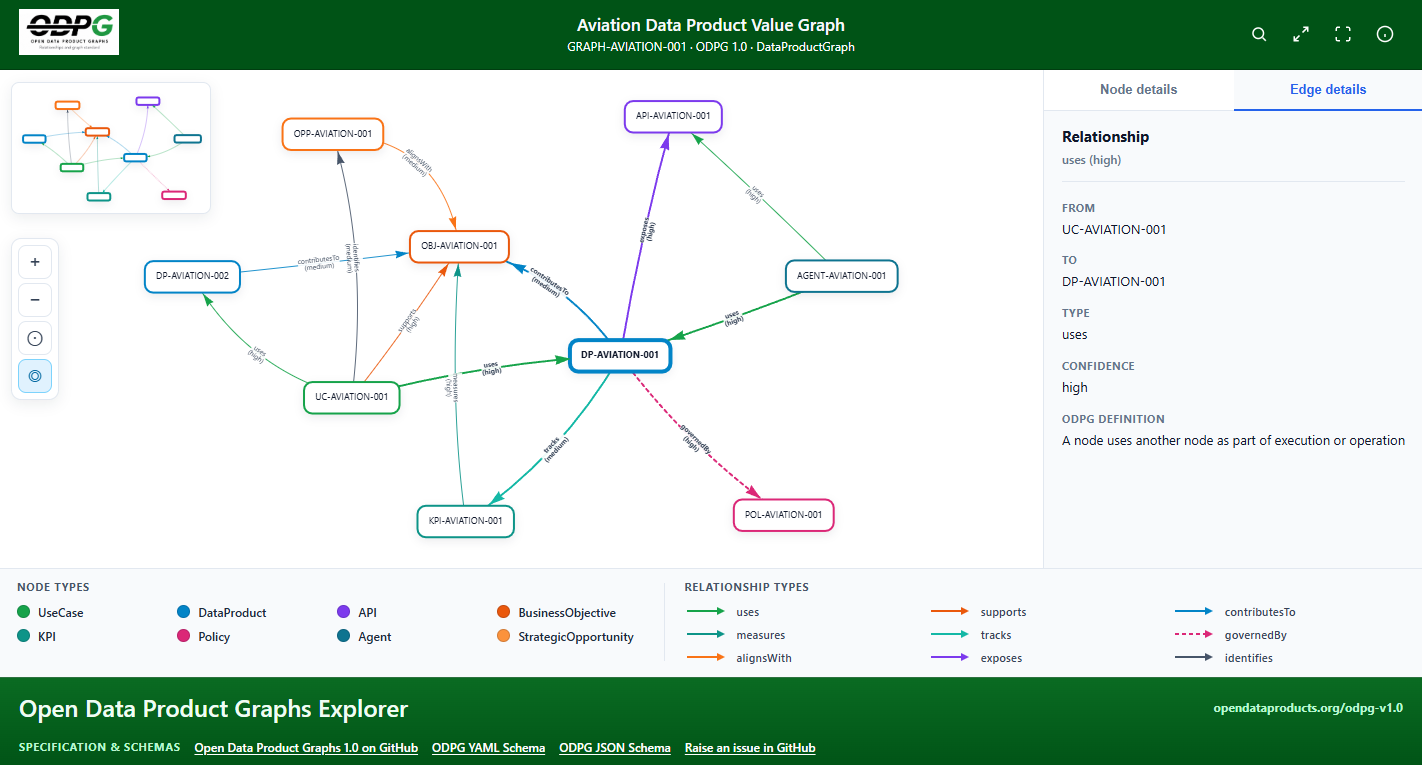Enter fullscreen with the corner-brackets icon
Screen dimensions: 1422x765
(1343, 35)
